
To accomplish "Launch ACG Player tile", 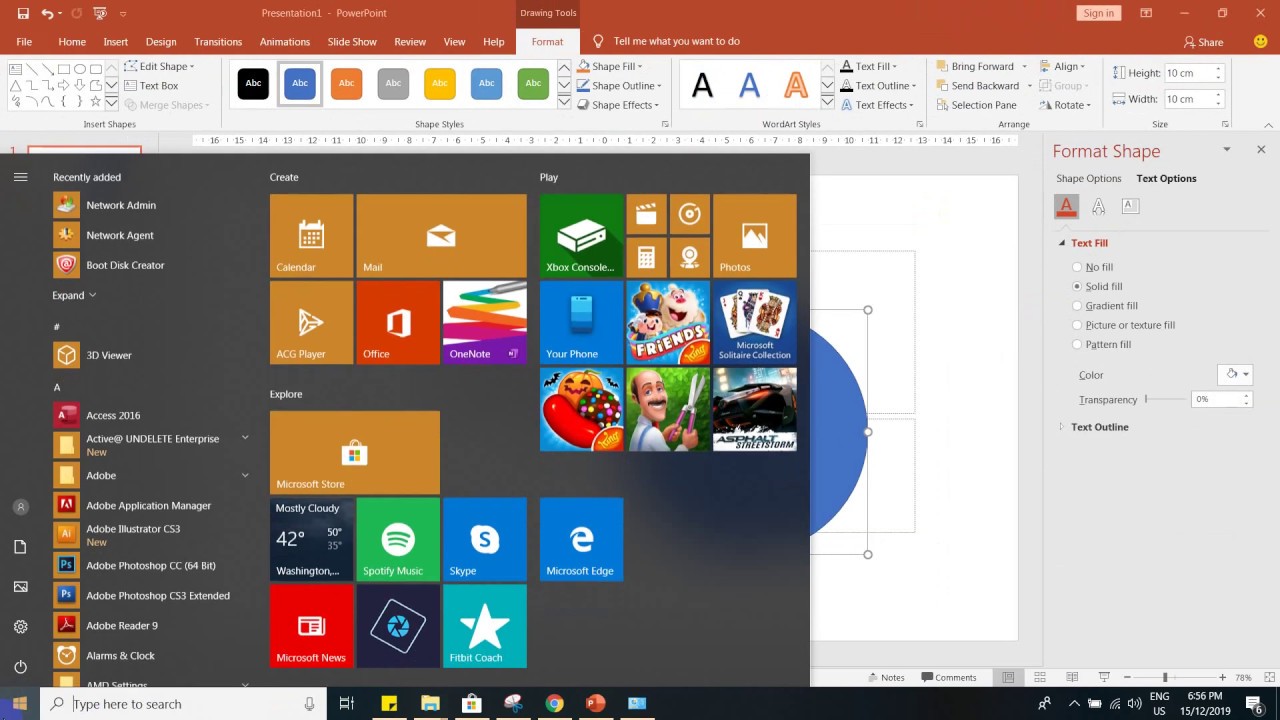I will [311, 322].
